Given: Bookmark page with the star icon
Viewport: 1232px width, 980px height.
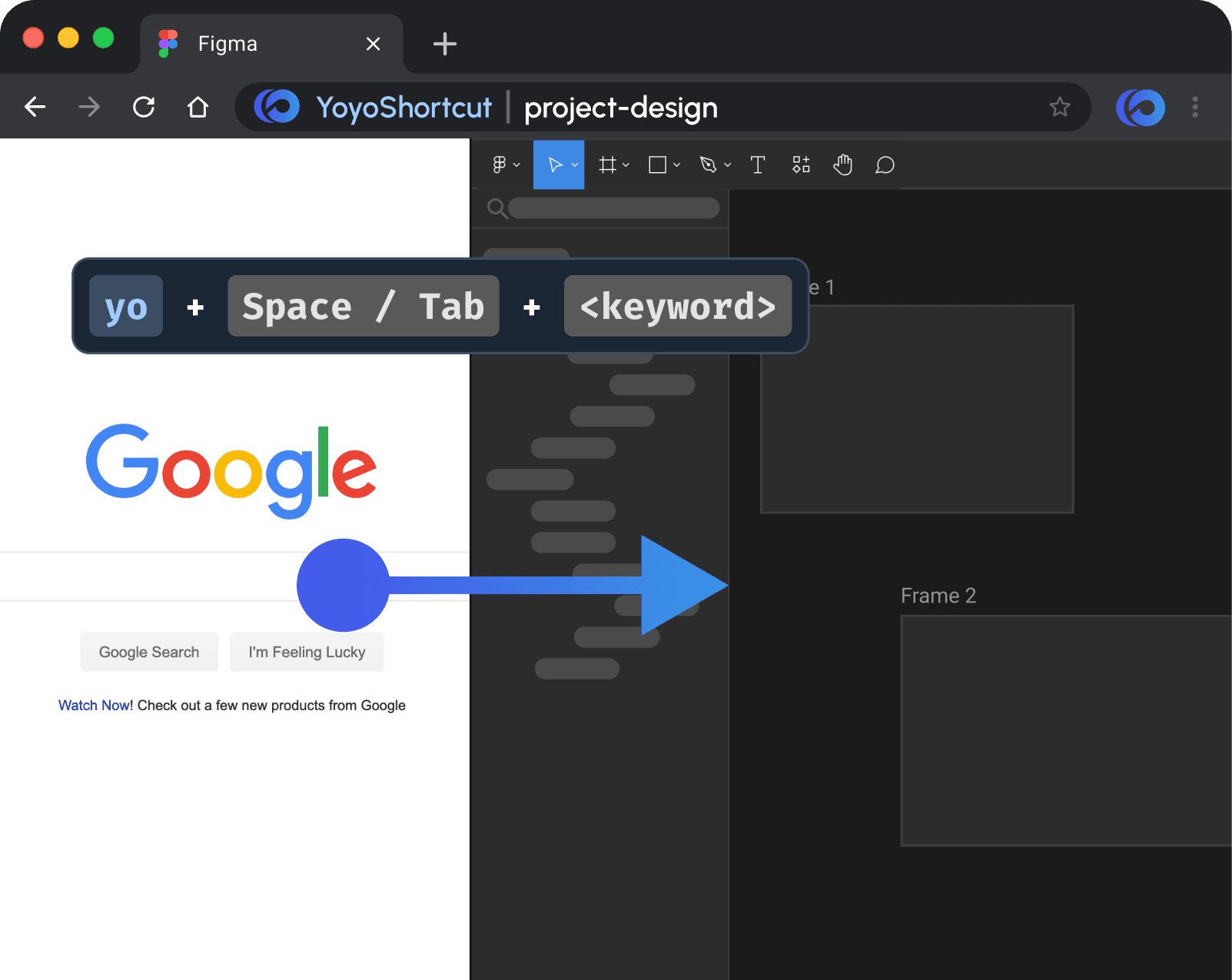Looking at the screenshot, I should coord(1060,107).
